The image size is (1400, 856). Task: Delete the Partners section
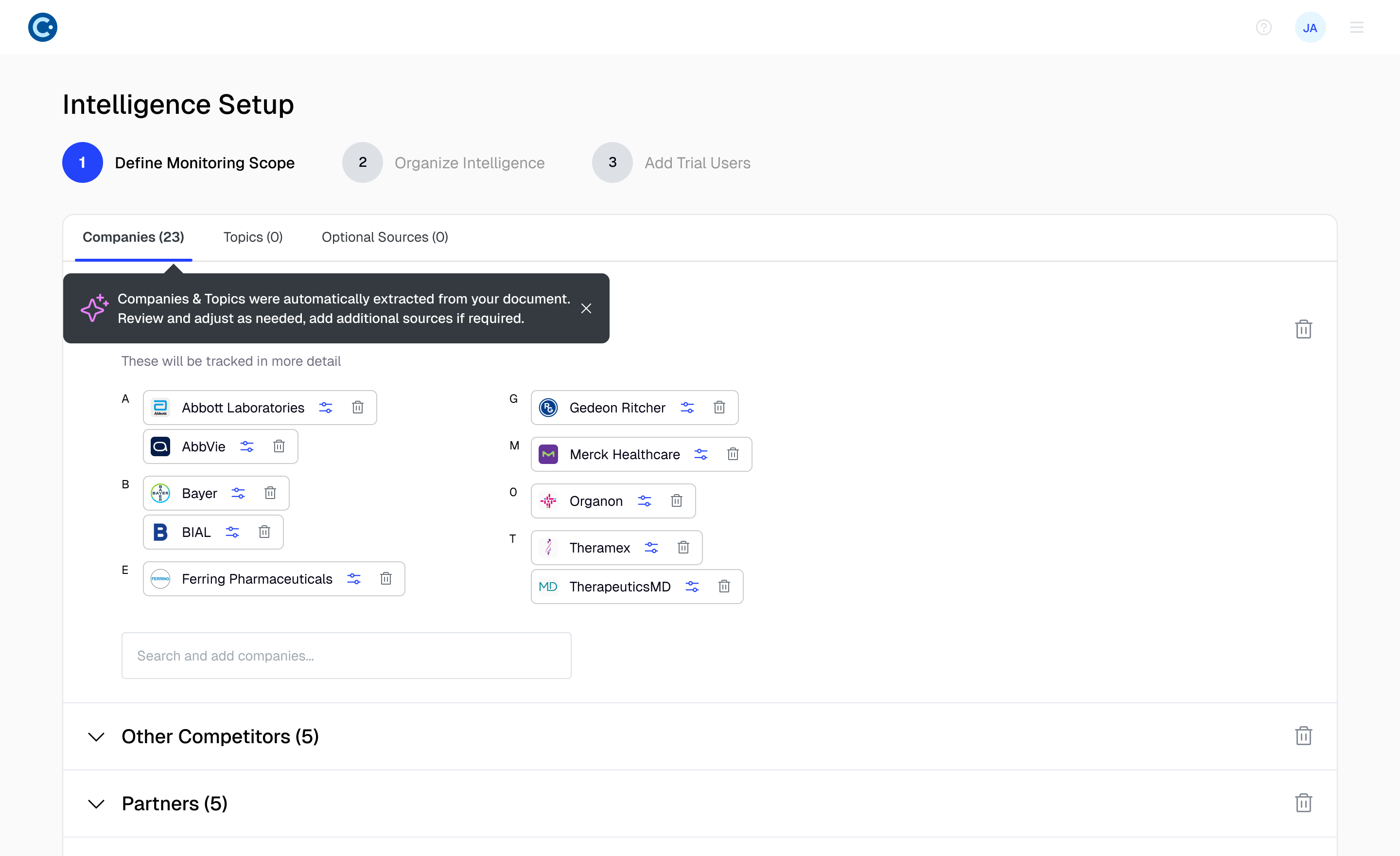(x=1303, y=803)
